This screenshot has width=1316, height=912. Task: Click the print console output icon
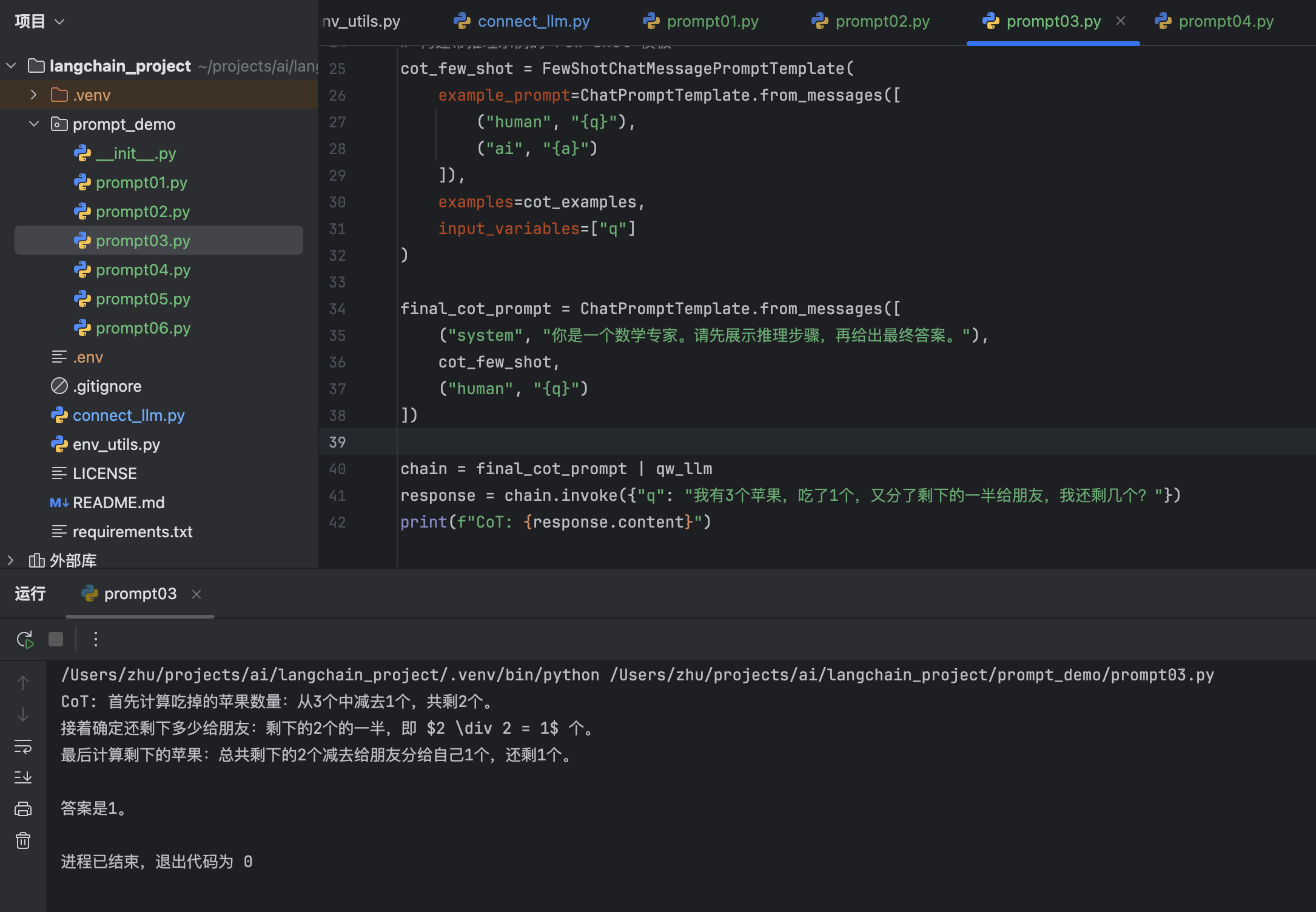tap(23, 809)
